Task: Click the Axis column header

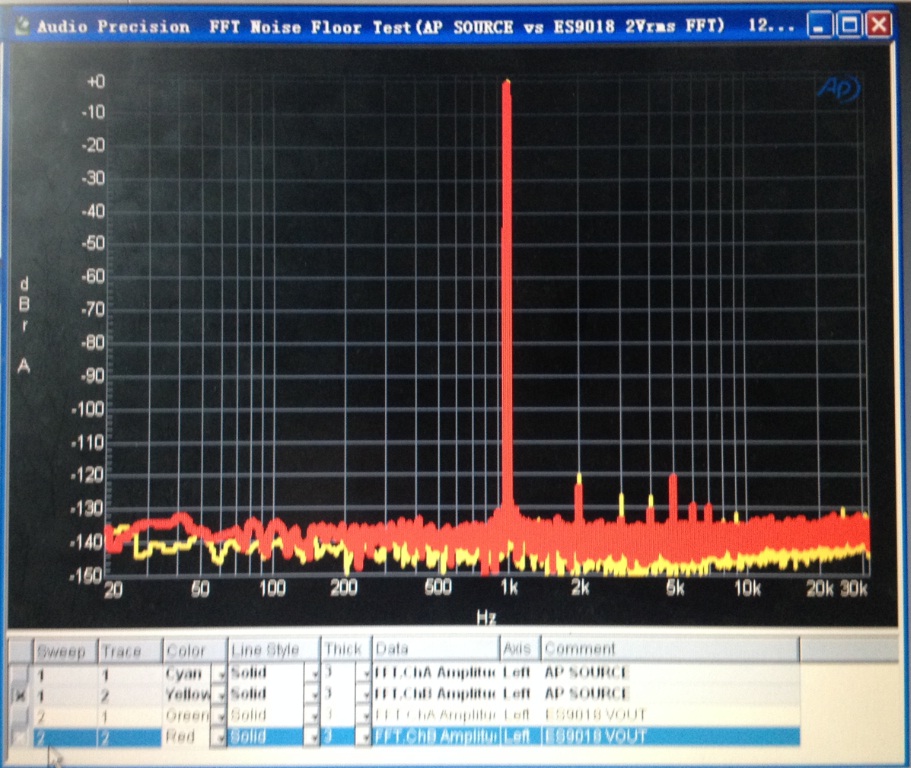Action: pyautogui.click(x=520, y=648)
